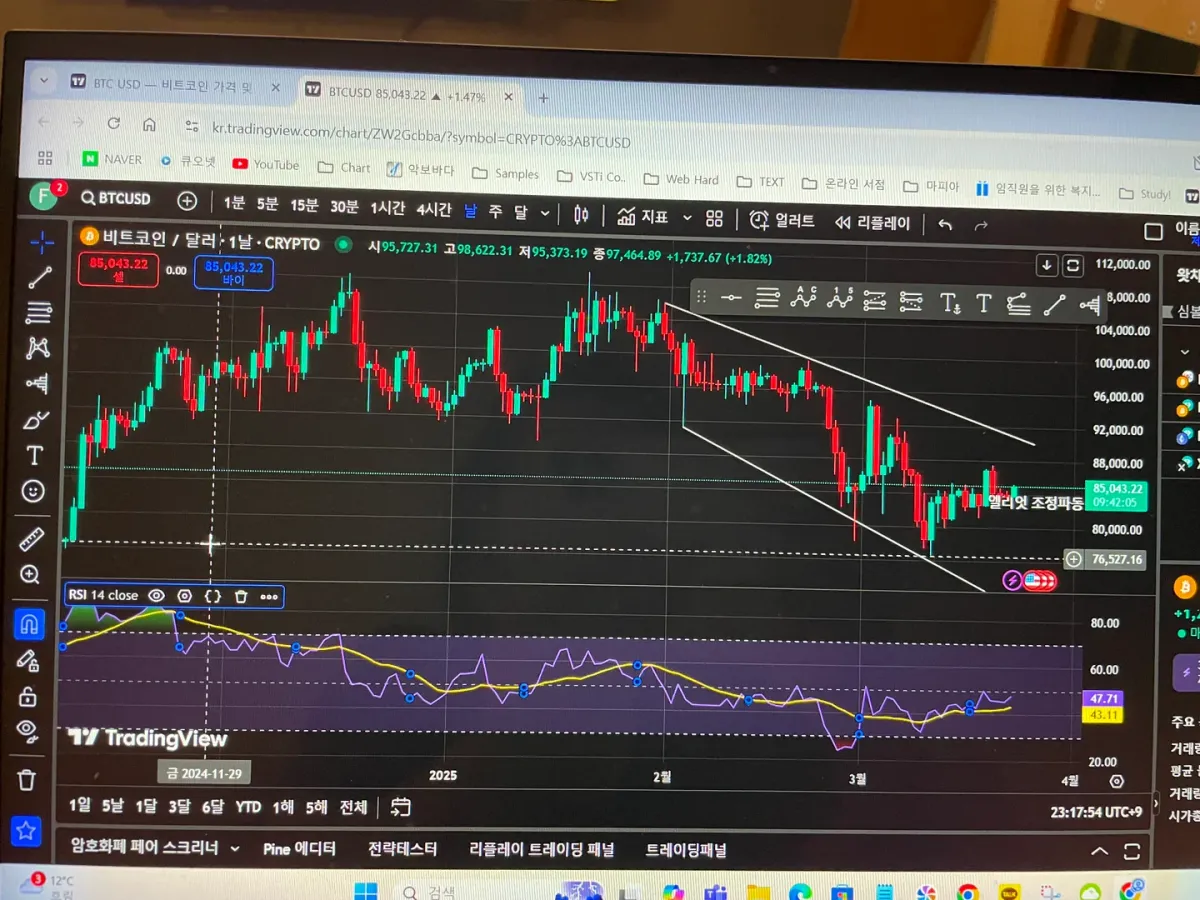This screenshot has height=900, width=1200.
Task: Click the compare or add symbol plus icon
Action: pyautogui.click(x=187, y=200)
